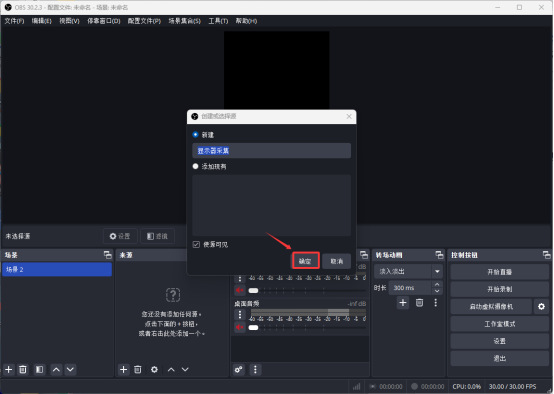Delete the source using the 来源 trash icon

pos(138,370)
